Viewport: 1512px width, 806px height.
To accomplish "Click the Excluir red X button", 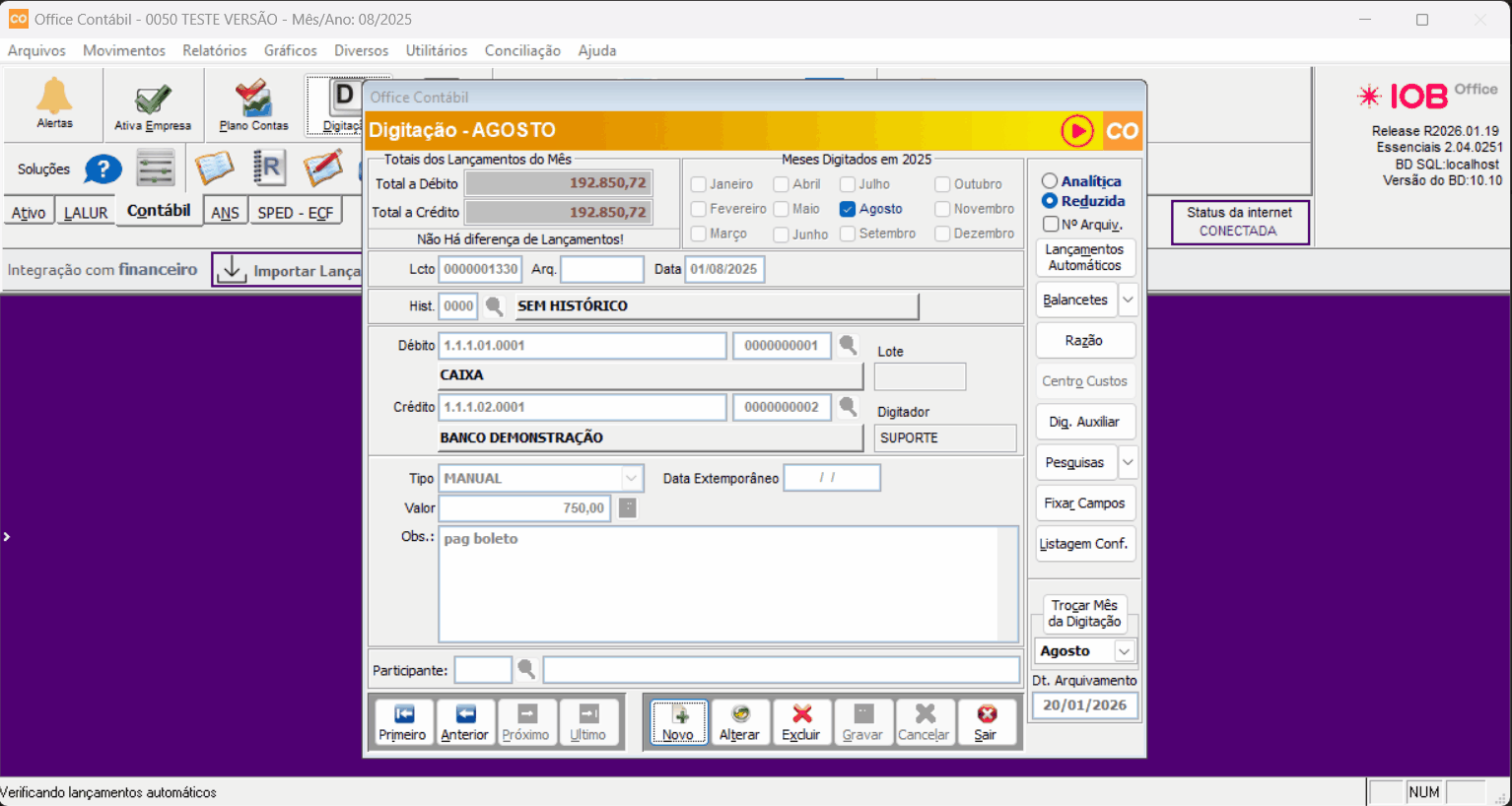I will (x=801, y=722).
